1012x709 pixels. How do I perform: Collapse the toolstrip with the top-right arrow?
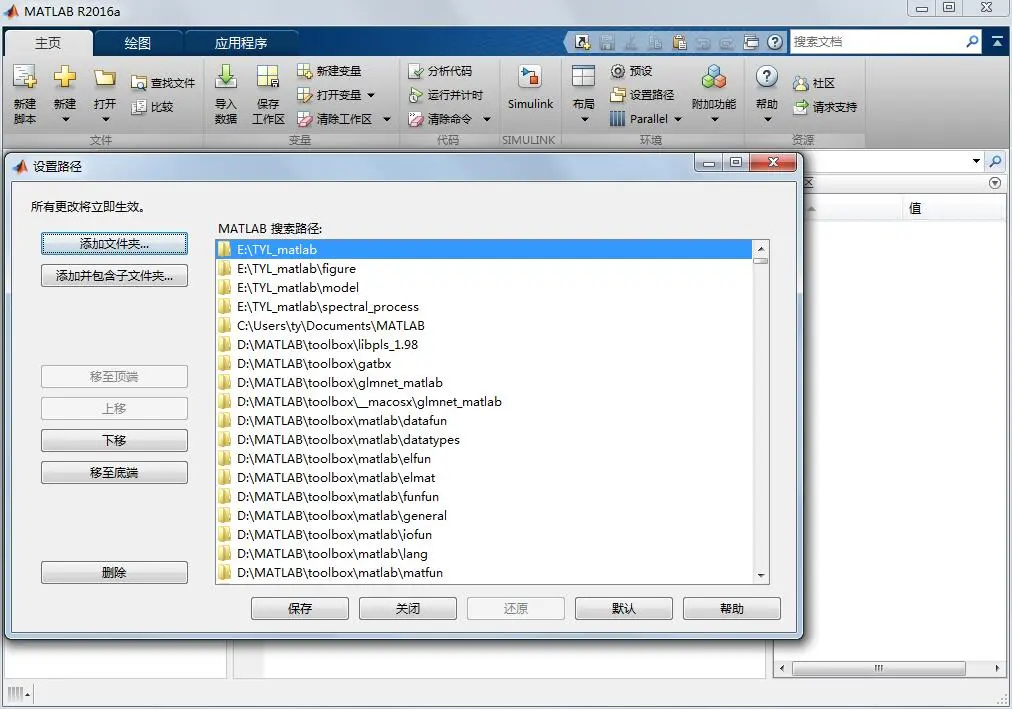pyautogui.click(x=997, y=41)
